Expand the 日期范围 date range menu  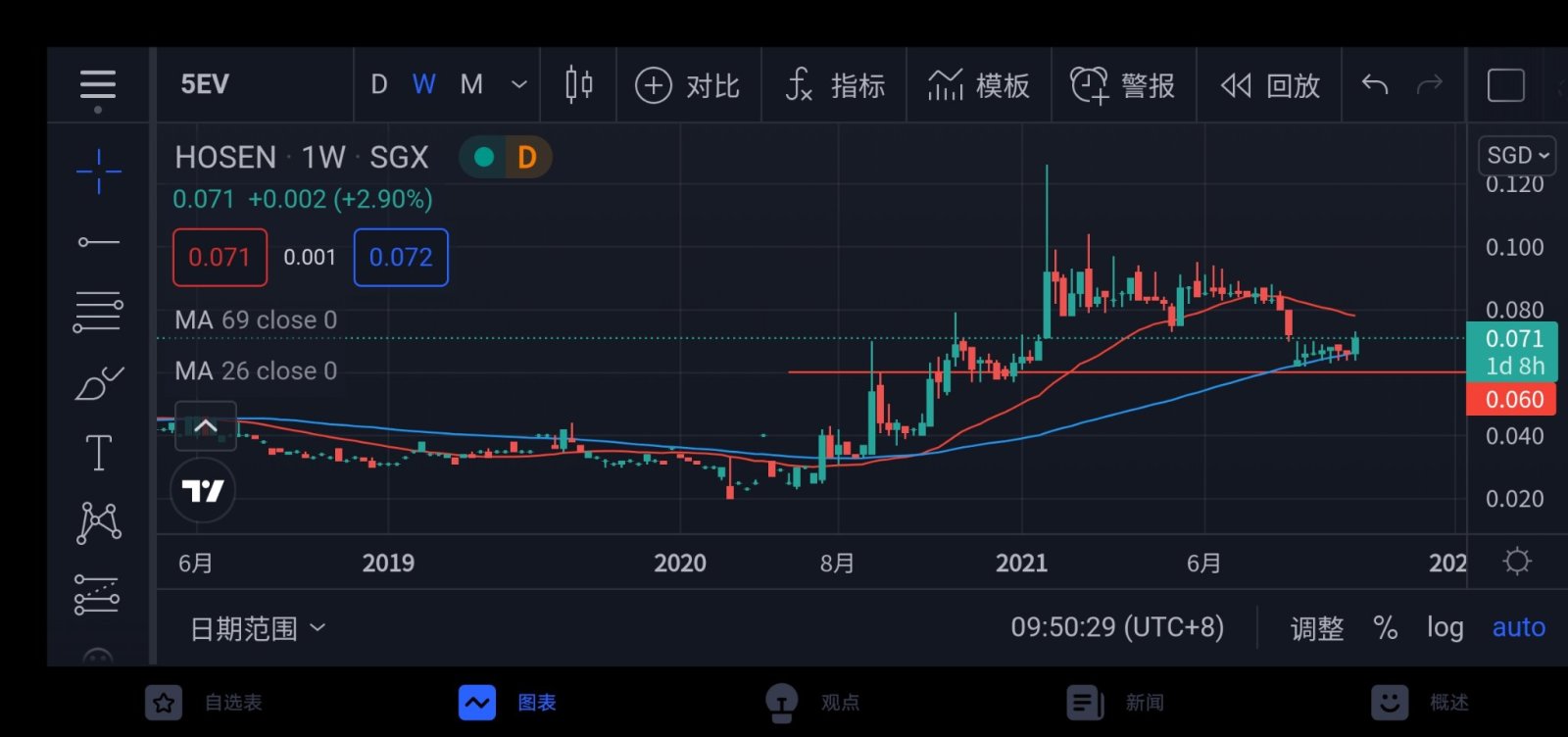258,628
